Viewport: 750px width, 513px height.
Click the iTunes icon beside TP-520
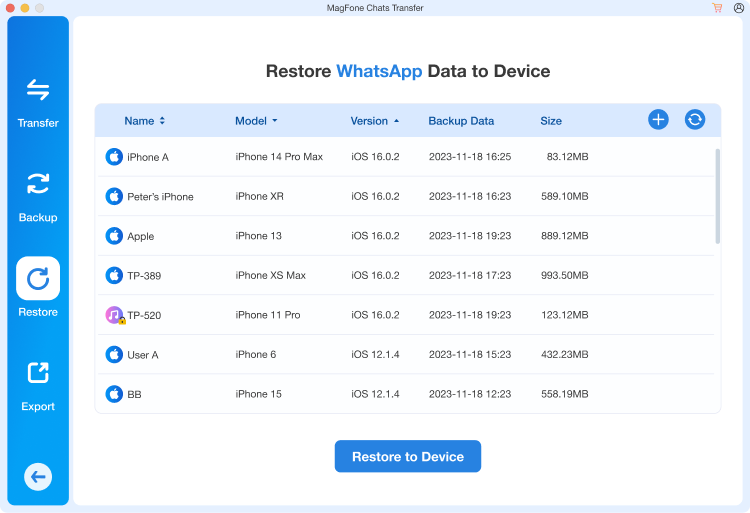114,315
